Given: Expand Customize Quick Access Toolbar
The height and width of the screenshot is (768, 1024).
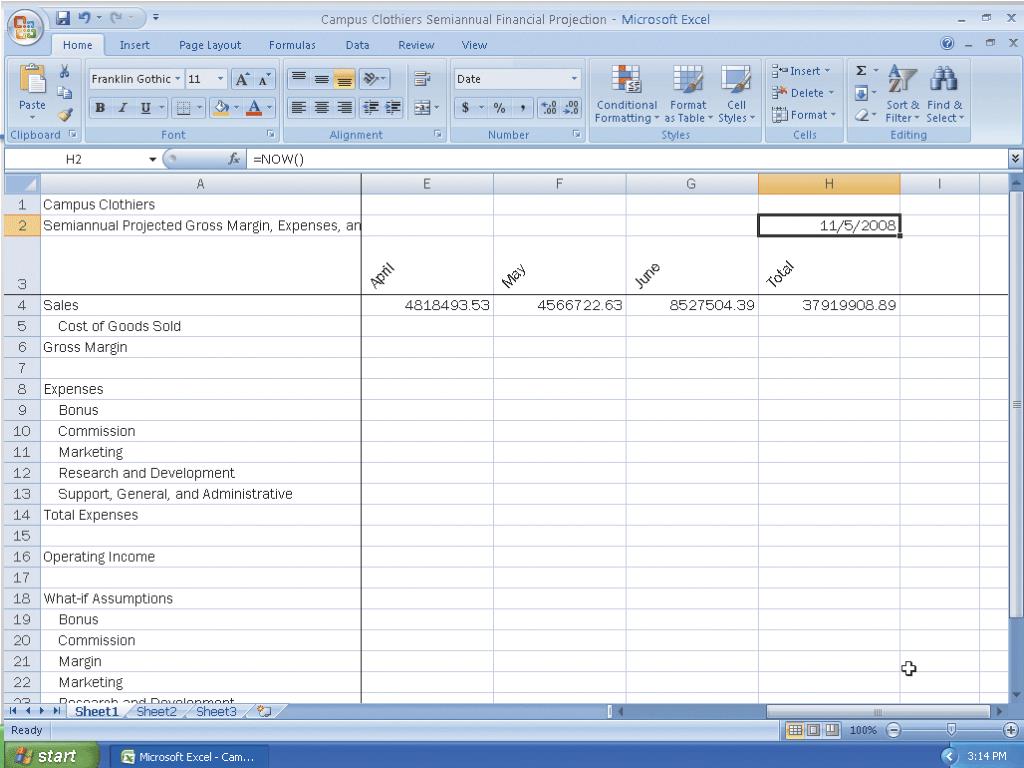Looking at the screenshot, I should [x=155, y=18].
